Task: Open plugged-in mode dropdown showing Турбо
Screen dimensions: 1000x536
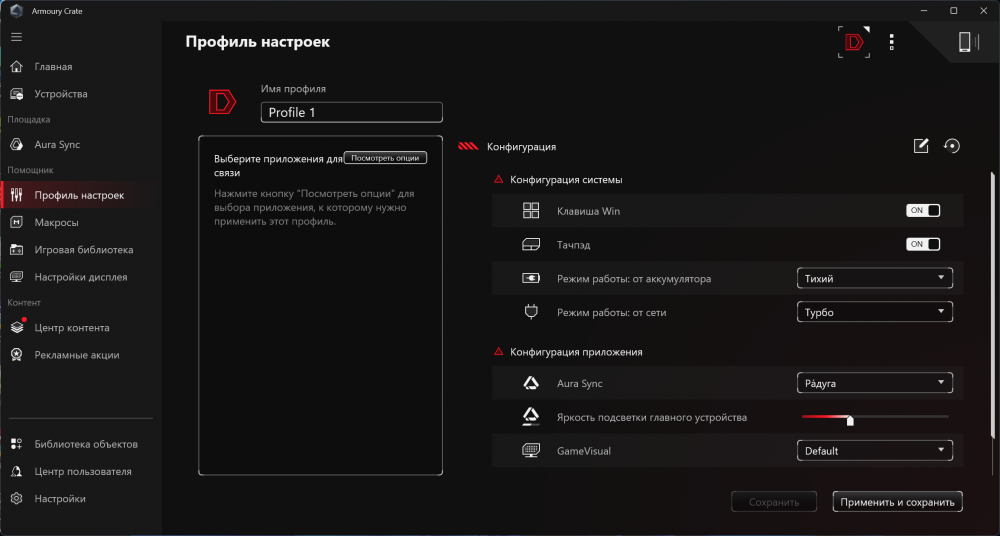Action: coord(874,313)
